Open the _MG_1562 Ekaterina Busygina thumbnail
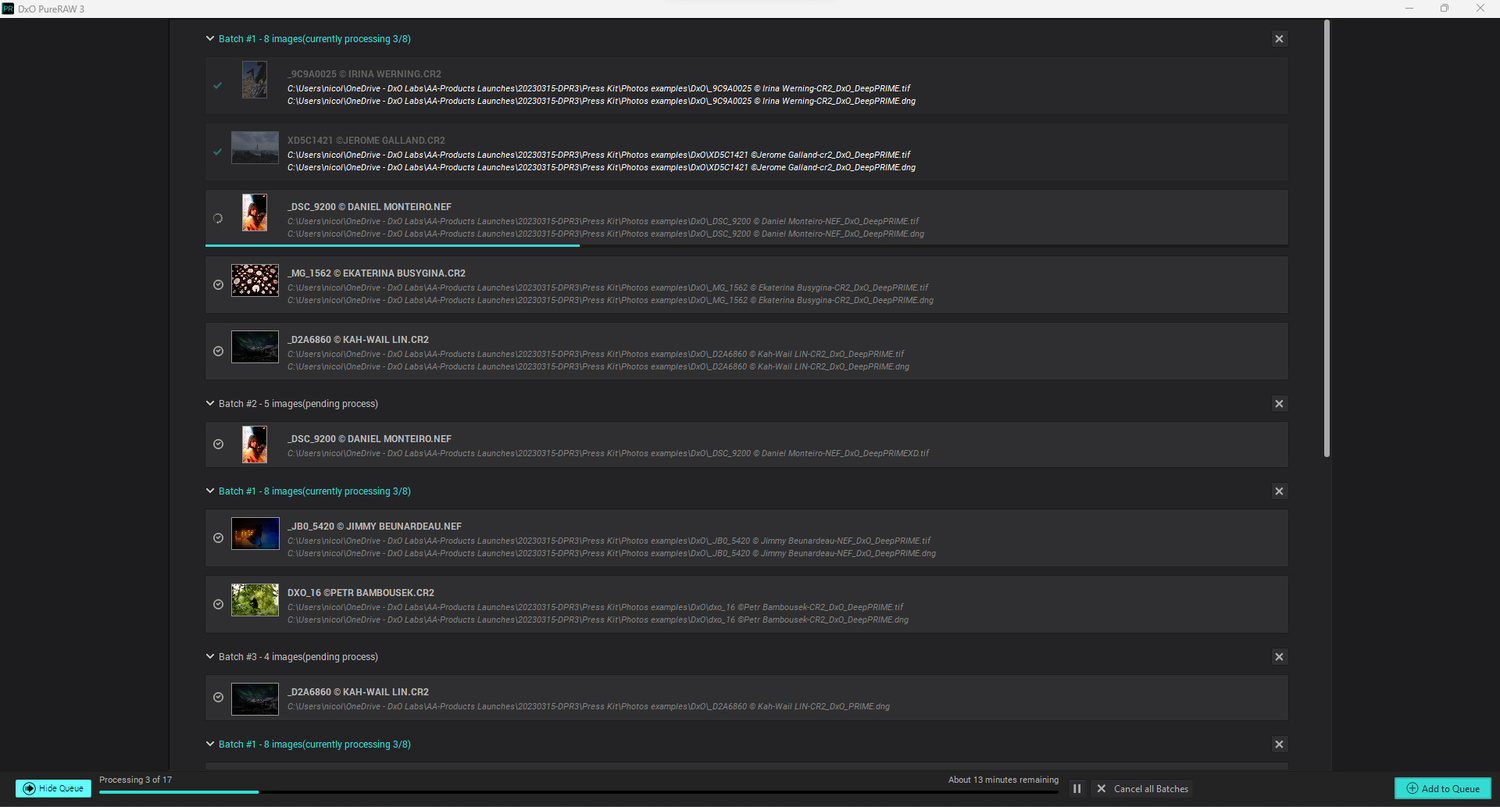The height and width of the screenshot is (807, 1500). pyautogui.click(x=254, y=280)
